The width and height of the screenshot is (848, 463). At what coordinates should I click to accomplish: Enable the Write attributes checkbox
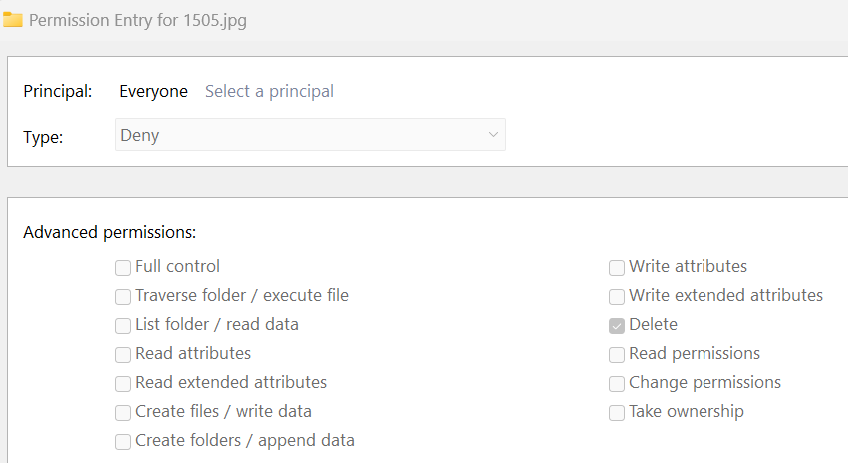point(617,267)
